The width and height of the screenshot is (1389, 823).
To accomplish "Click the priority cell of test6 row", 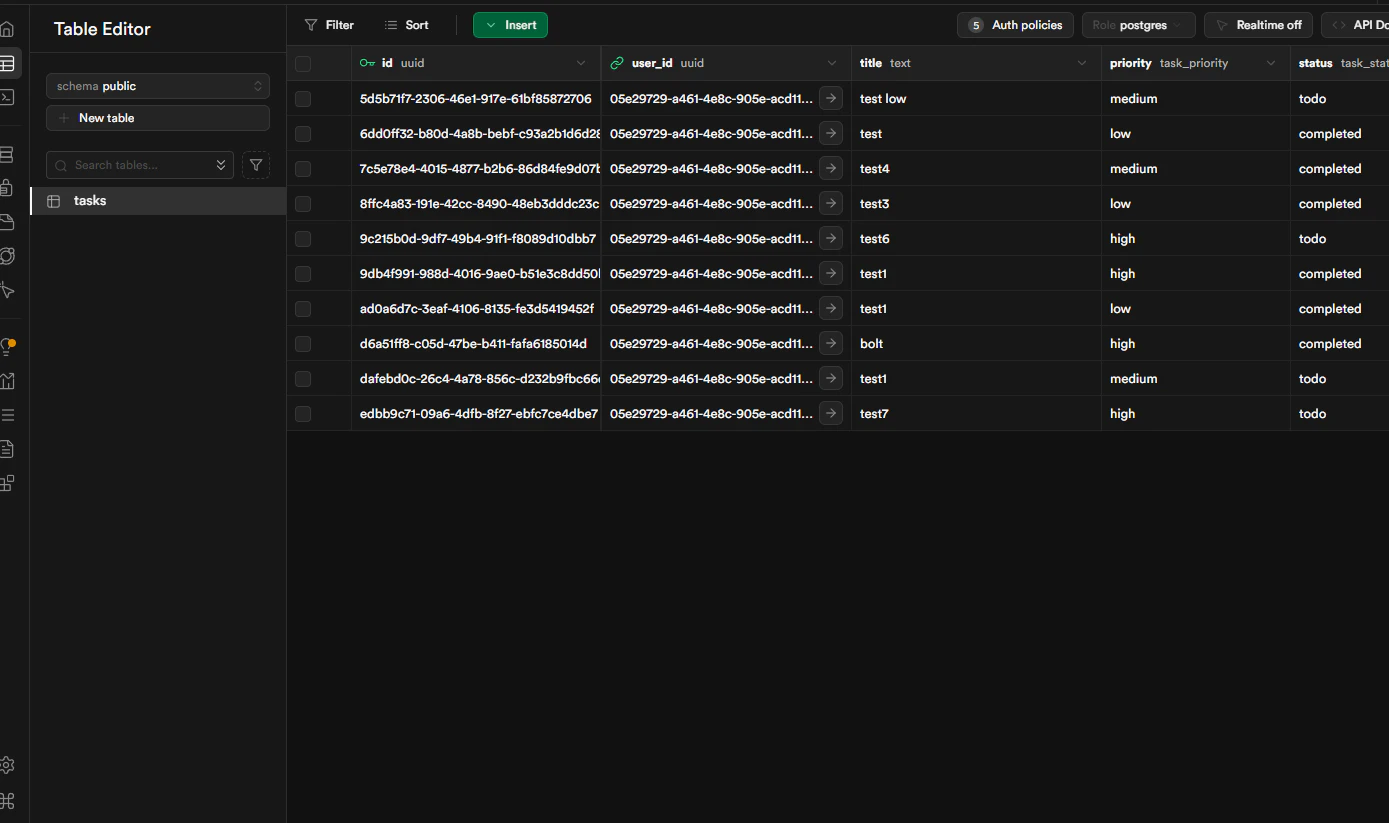I will point(1196,238).
